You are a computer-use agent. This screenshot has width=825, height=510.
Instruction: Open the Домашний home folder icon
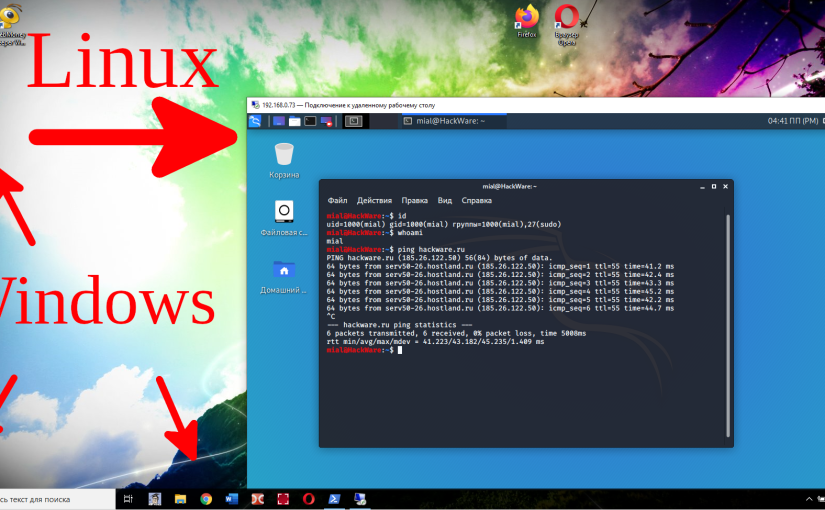tap(284, 270)
